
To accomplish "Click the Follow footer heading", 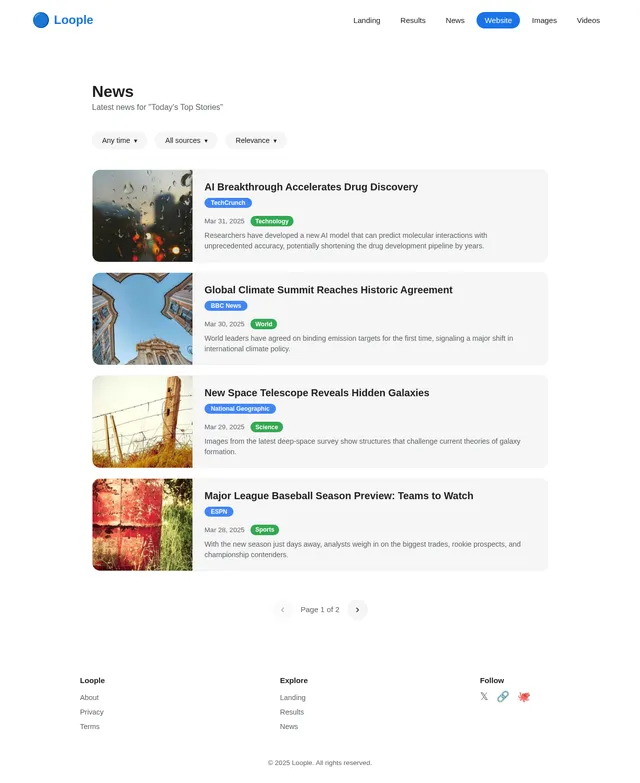I will [x=492, y=680].
